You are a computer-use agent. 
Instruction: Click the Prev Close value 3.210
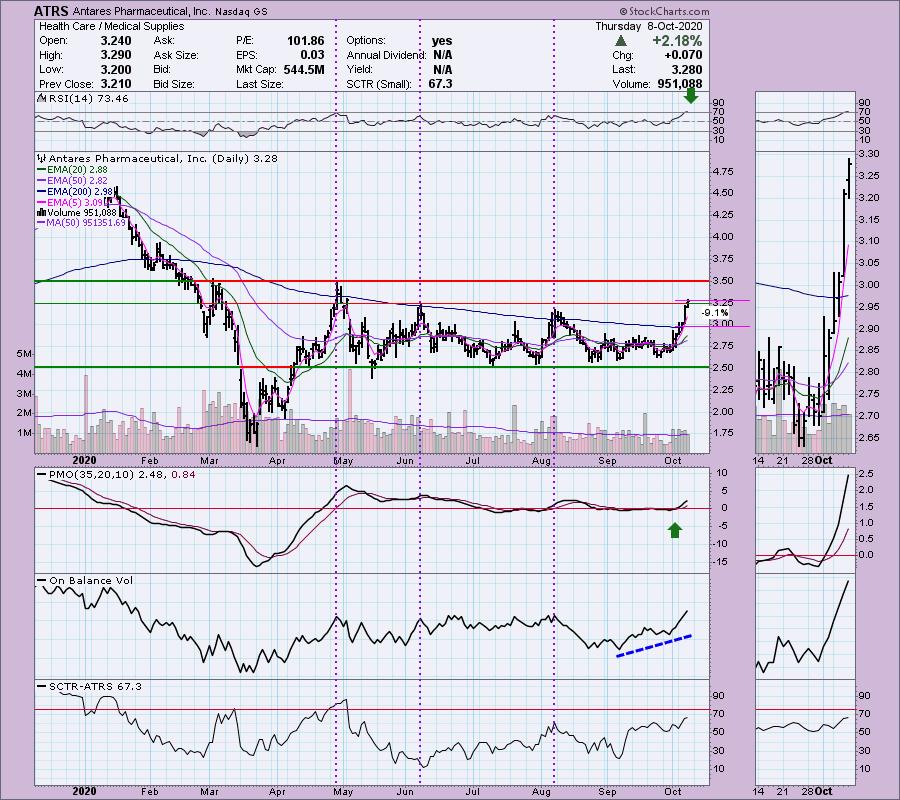(116, 84)
